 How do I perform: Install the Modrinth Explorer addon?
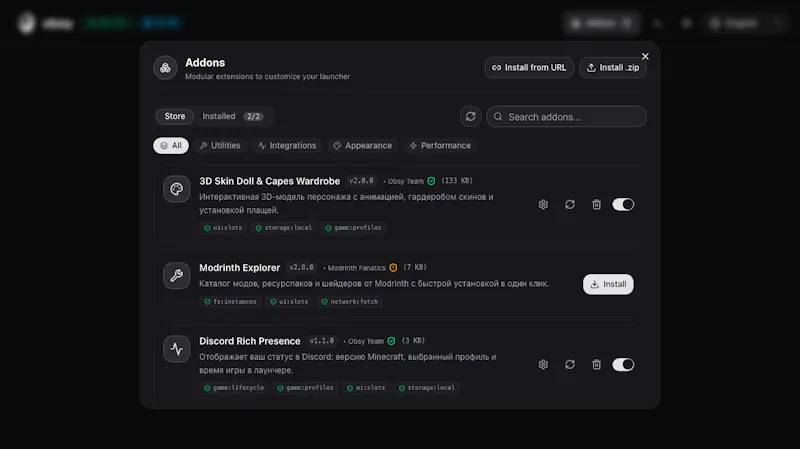tap(608, 284)
